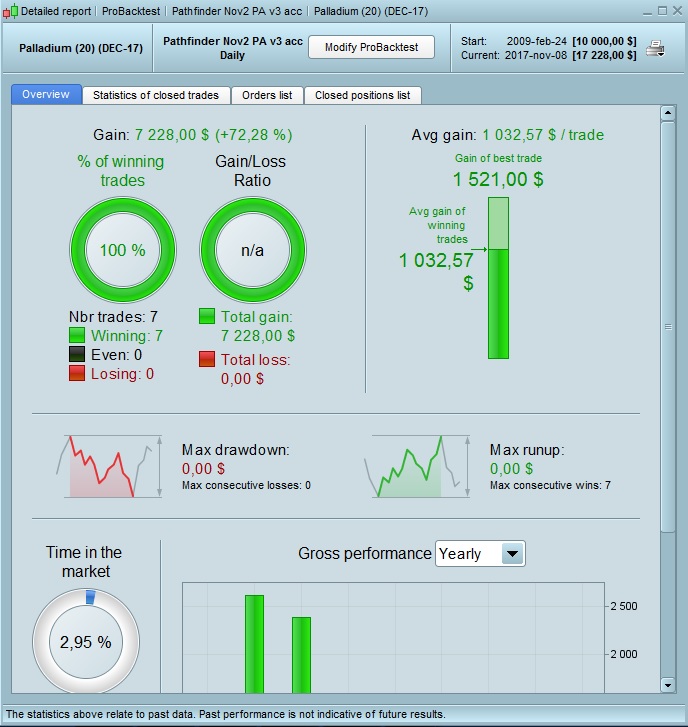Viewport: 688px width, 727px height.
Task: Click the past performance disclaimer in status bar
Action: tap(225, 714)
